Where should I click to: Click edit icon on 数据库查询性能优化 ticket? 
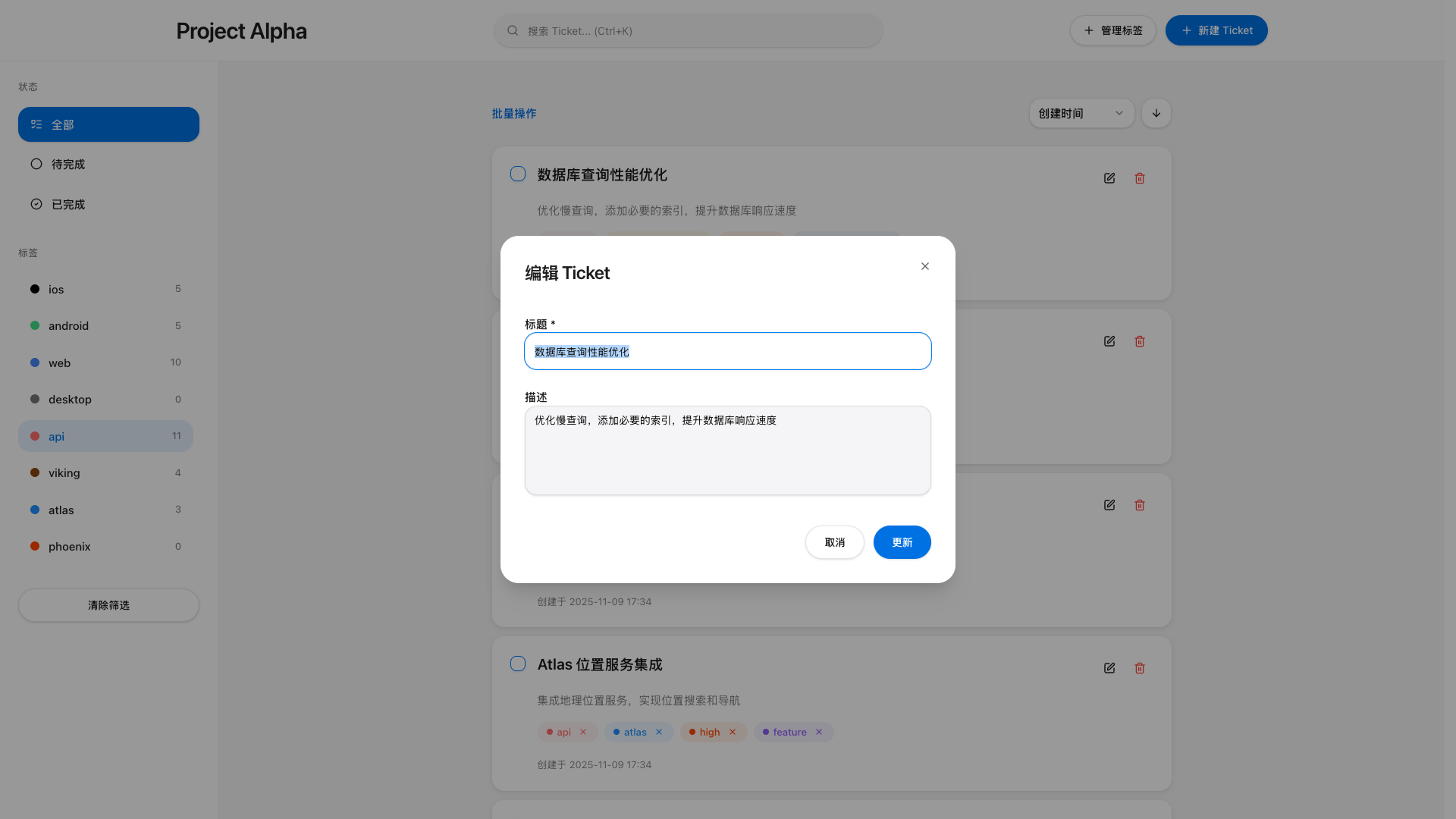[x=1109, y=178]
